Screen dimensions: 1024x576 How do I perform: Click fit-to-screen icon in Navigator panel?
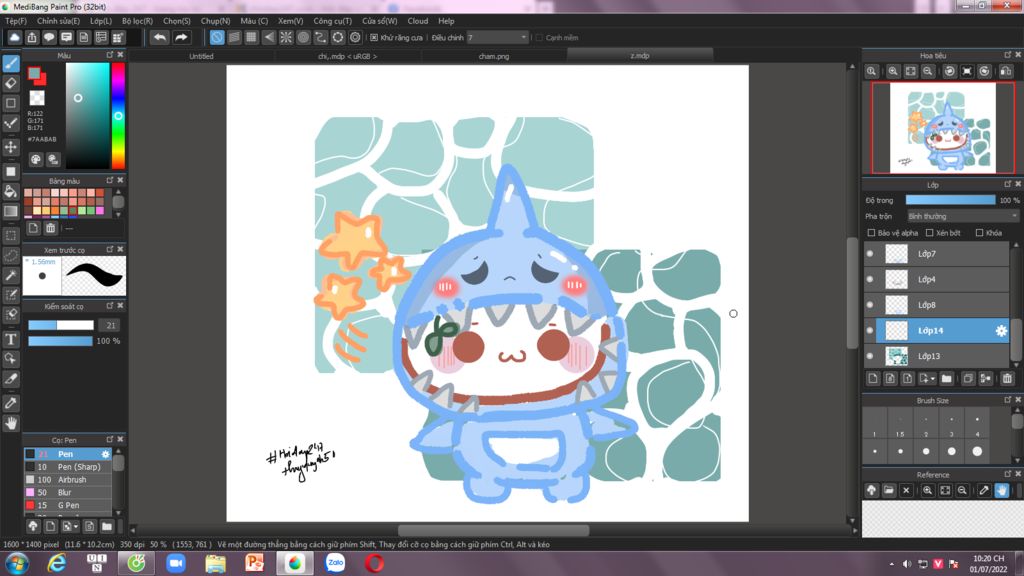[x=910, y=71]
